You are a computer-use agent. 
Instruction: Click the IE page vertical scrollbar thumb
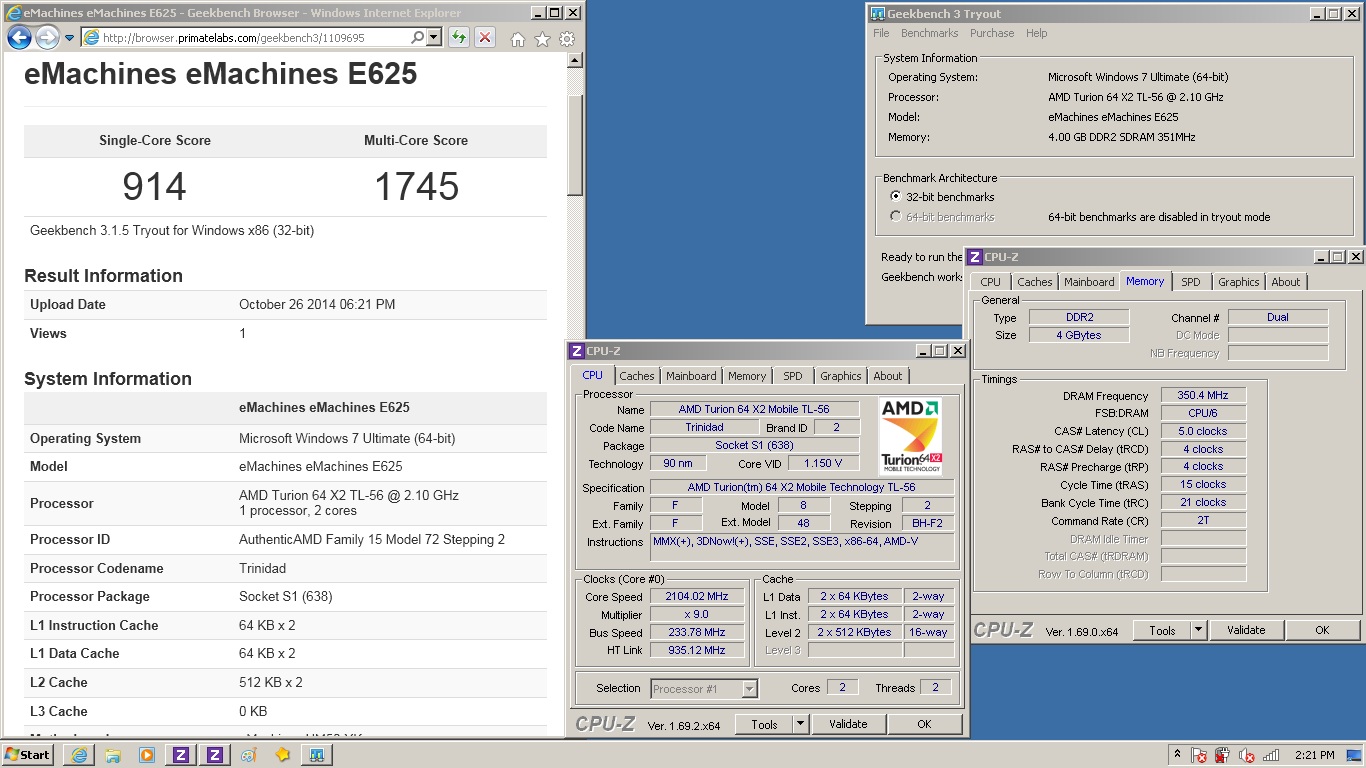pyautogui.click(x=575, y=145)
